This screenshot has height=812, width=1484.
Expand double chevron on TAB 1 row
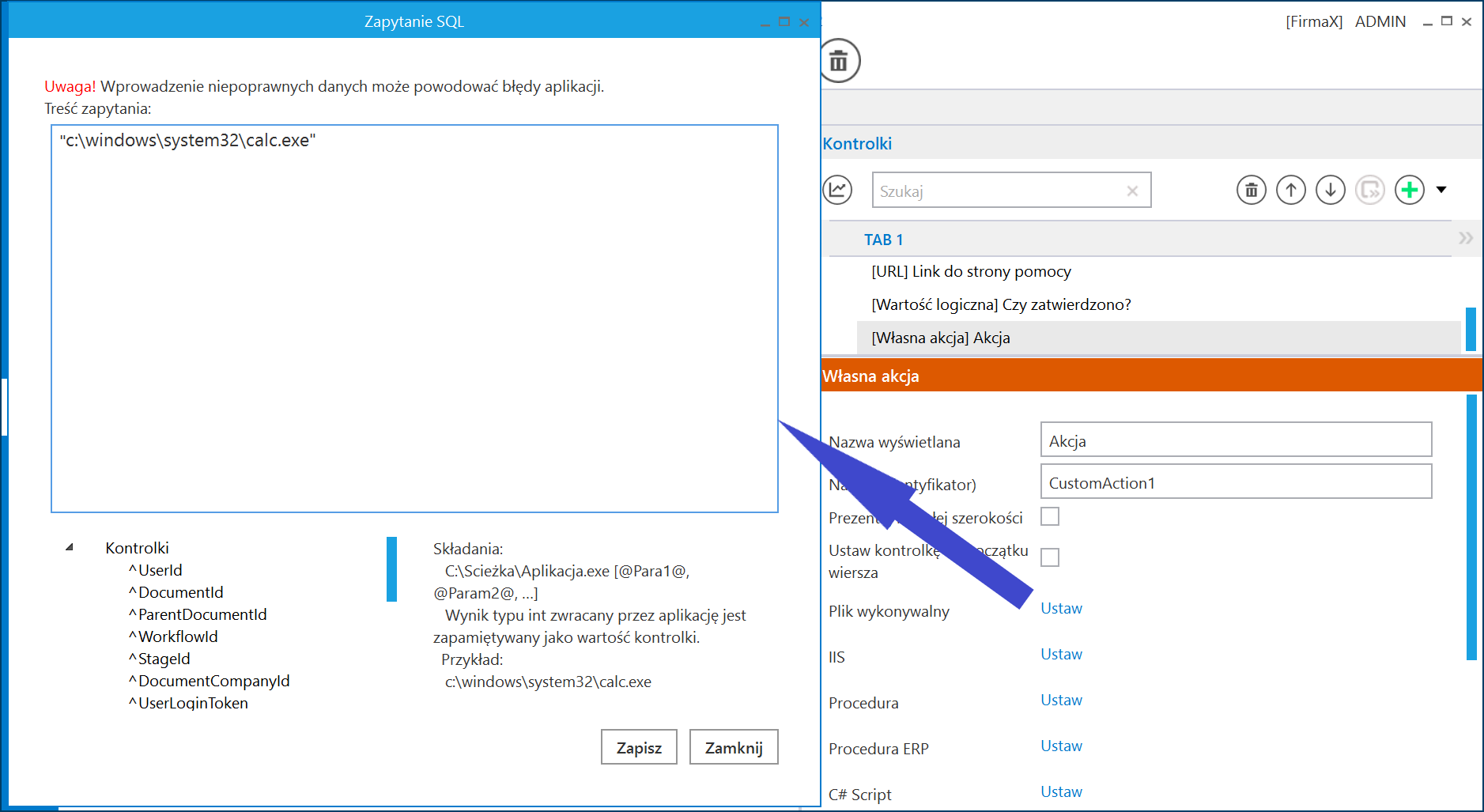tap(1465, 238)
